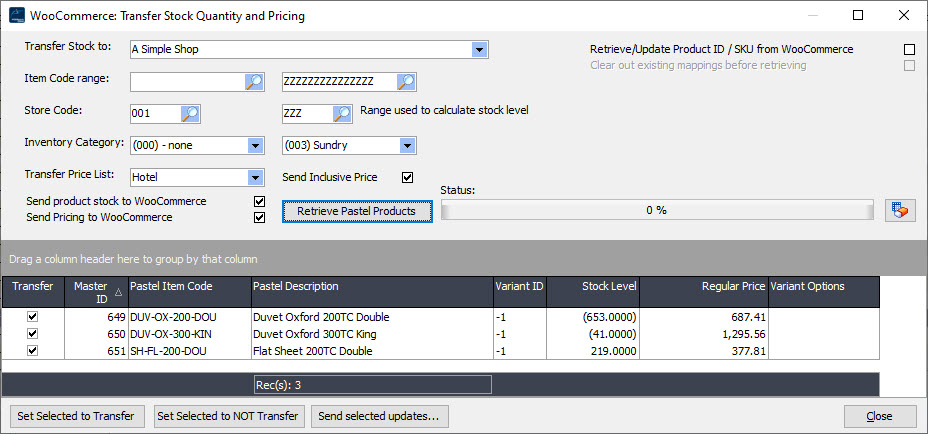Expand the (000) - none inventory category dropdown
This screenshot has width=928, height=434.
click(255, 146)
